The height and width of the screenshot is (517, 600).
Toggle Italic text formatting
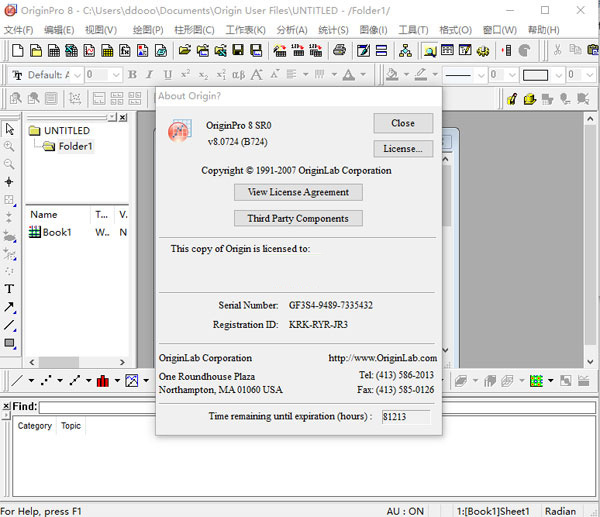click(149, 75)
